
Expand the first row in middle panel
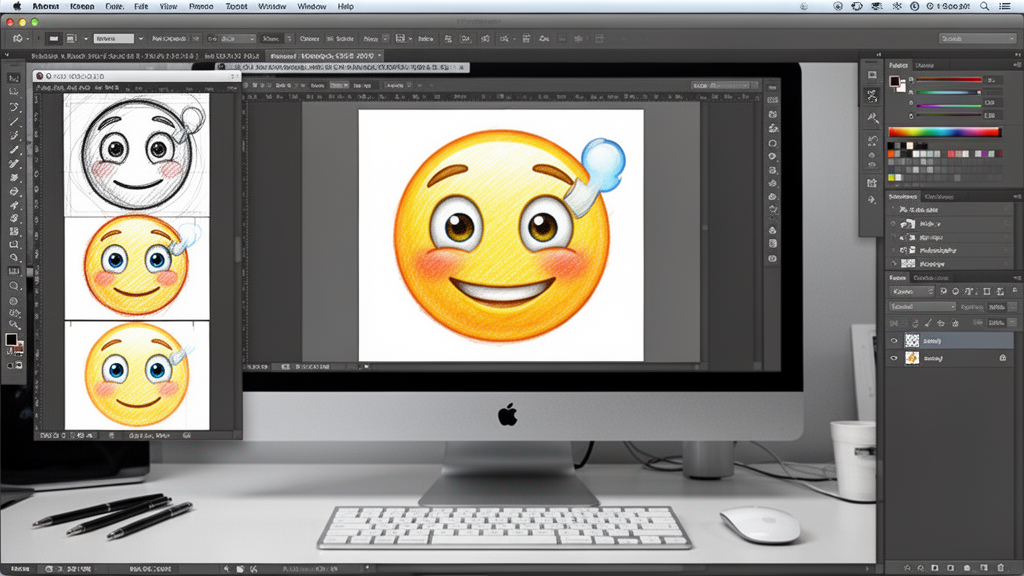tap(893, 210)
